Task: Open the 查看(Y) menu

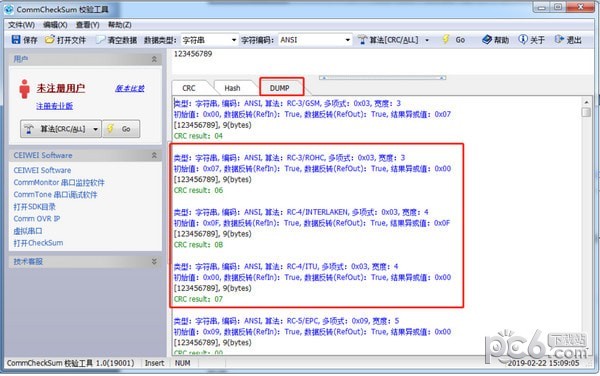Action: point(88,25)
